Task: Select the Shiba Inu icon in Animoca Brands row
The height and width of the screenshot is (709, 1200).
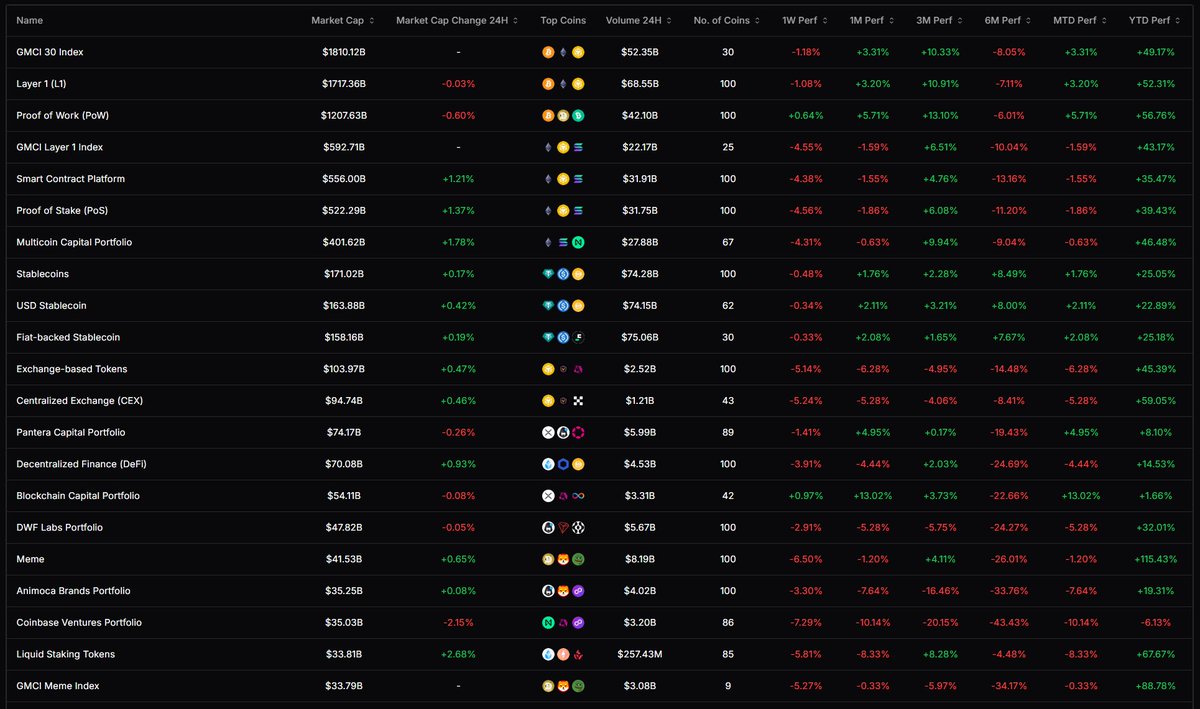Action: pyautogui.click(x=563, y=590)
